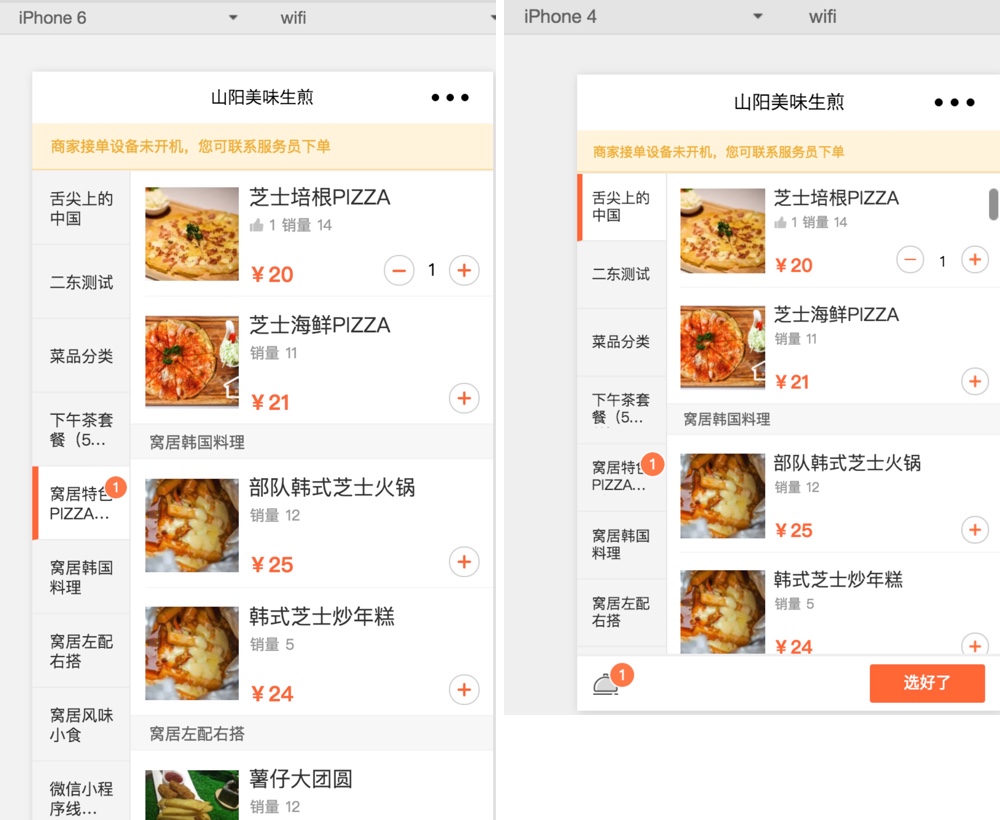
Task: Decrease 芝士培根PIZZA quantity in iPhone 6 view
Action: [x=399, y=270]
